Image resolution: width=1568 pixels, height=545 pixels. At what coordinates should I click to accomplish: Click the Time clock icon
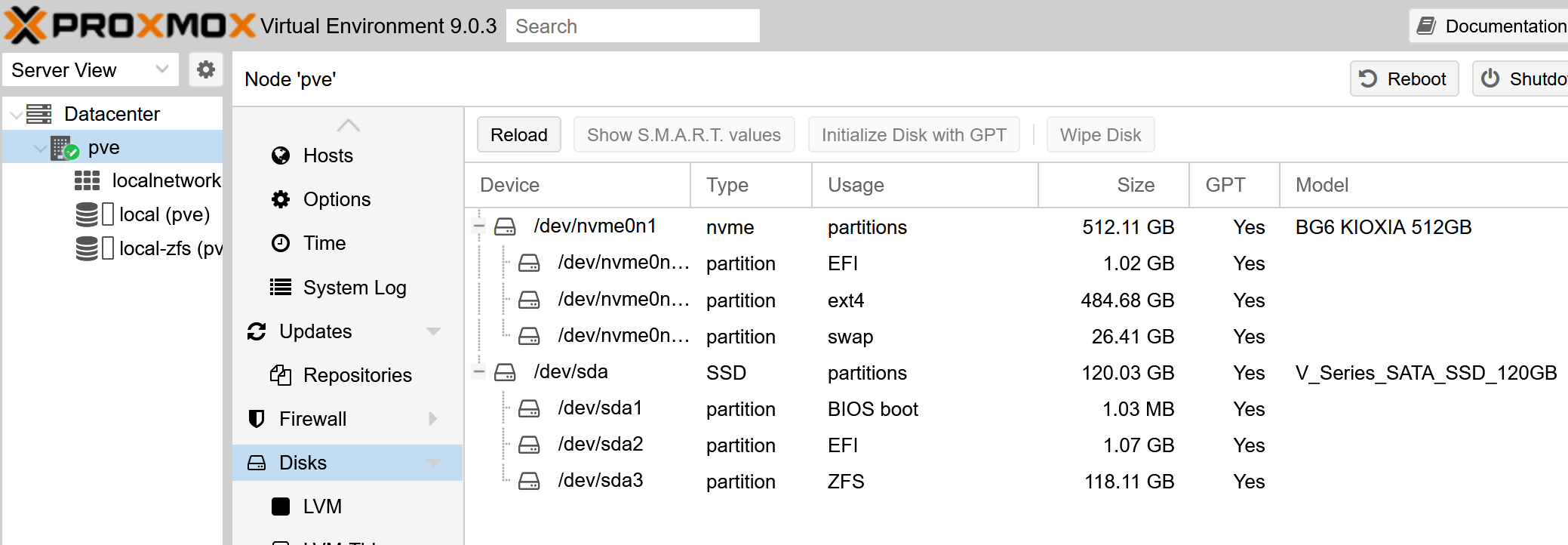point(281,243)
